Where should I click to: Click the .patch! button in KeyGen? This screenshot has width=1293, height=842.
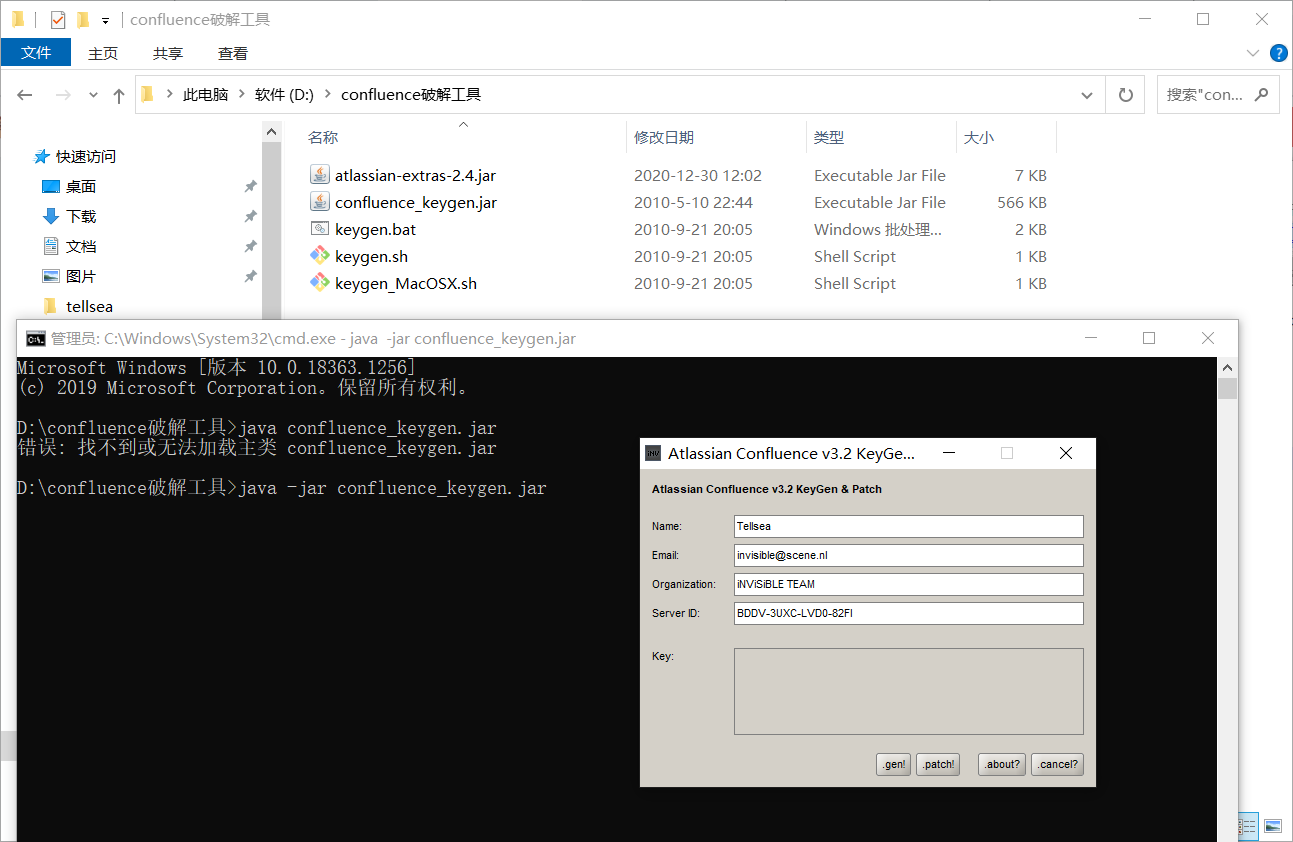(x=938, y=764)
